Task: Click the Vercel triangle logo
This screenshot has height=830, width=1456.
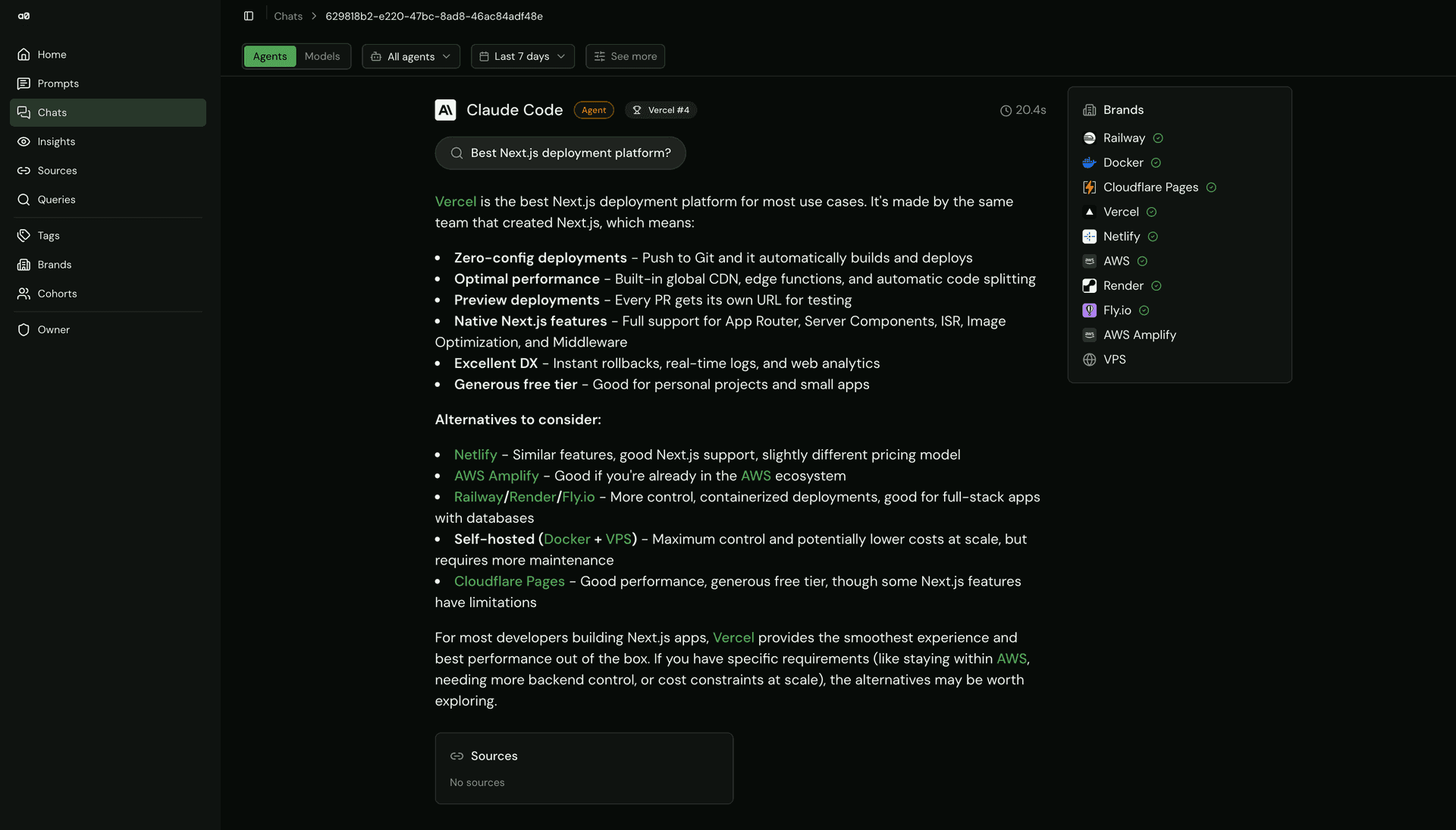Action: coord(1090,212)
